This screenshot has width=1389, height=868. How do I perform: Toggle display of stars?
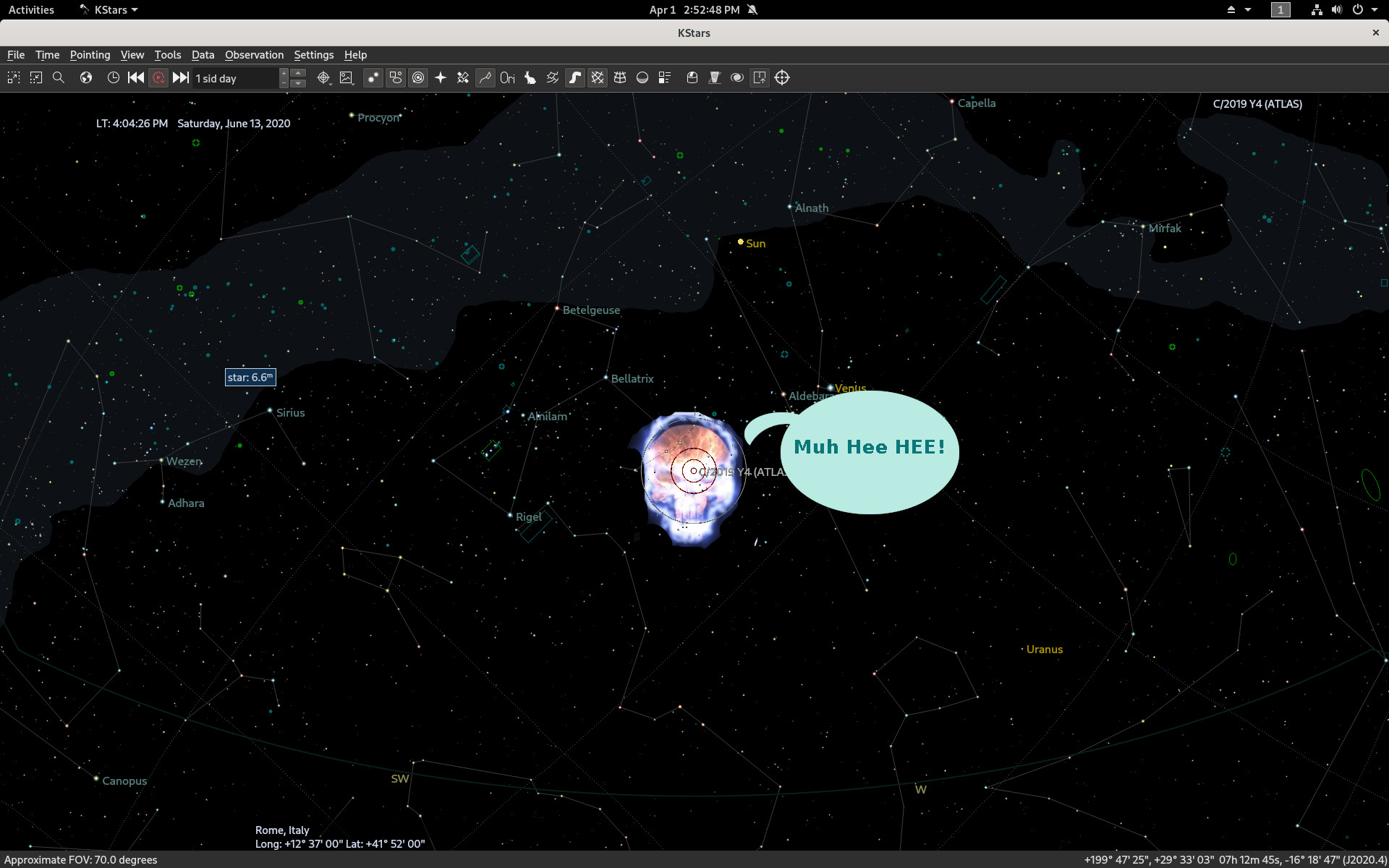click(373, 77)
